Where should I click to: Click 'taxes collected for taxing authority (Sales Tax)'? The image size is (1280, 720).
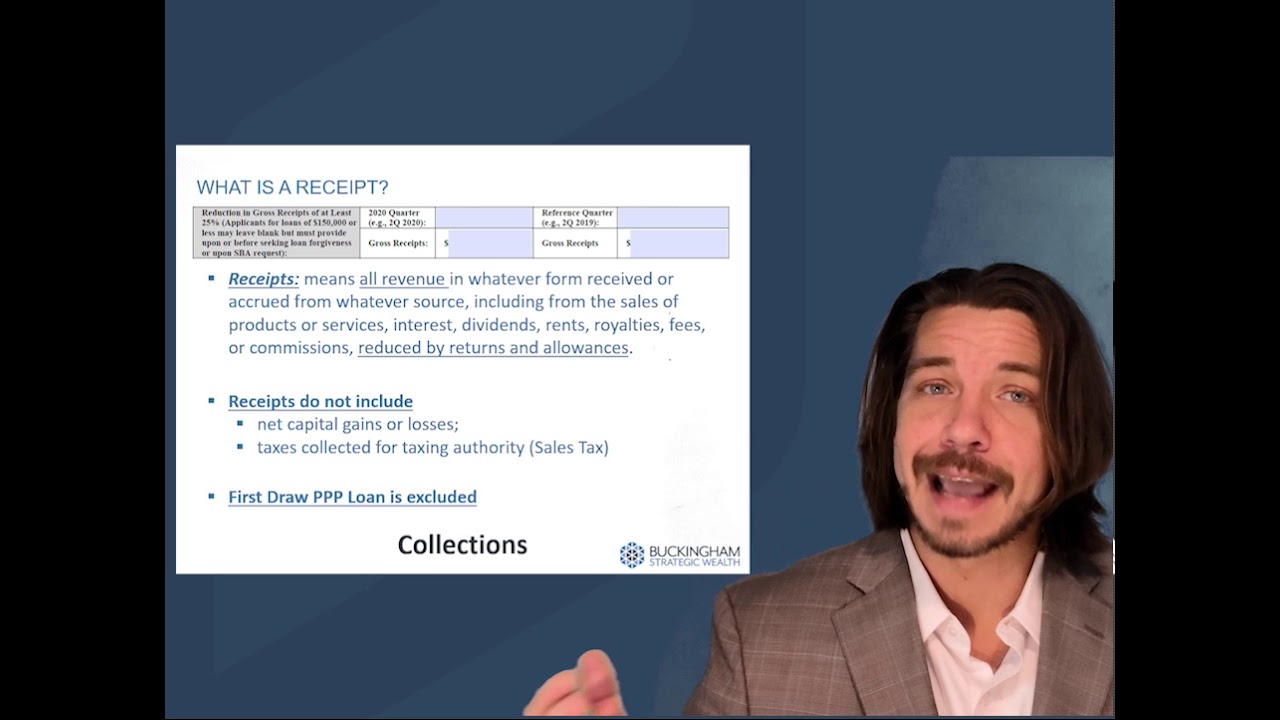(x=433, y=448)
